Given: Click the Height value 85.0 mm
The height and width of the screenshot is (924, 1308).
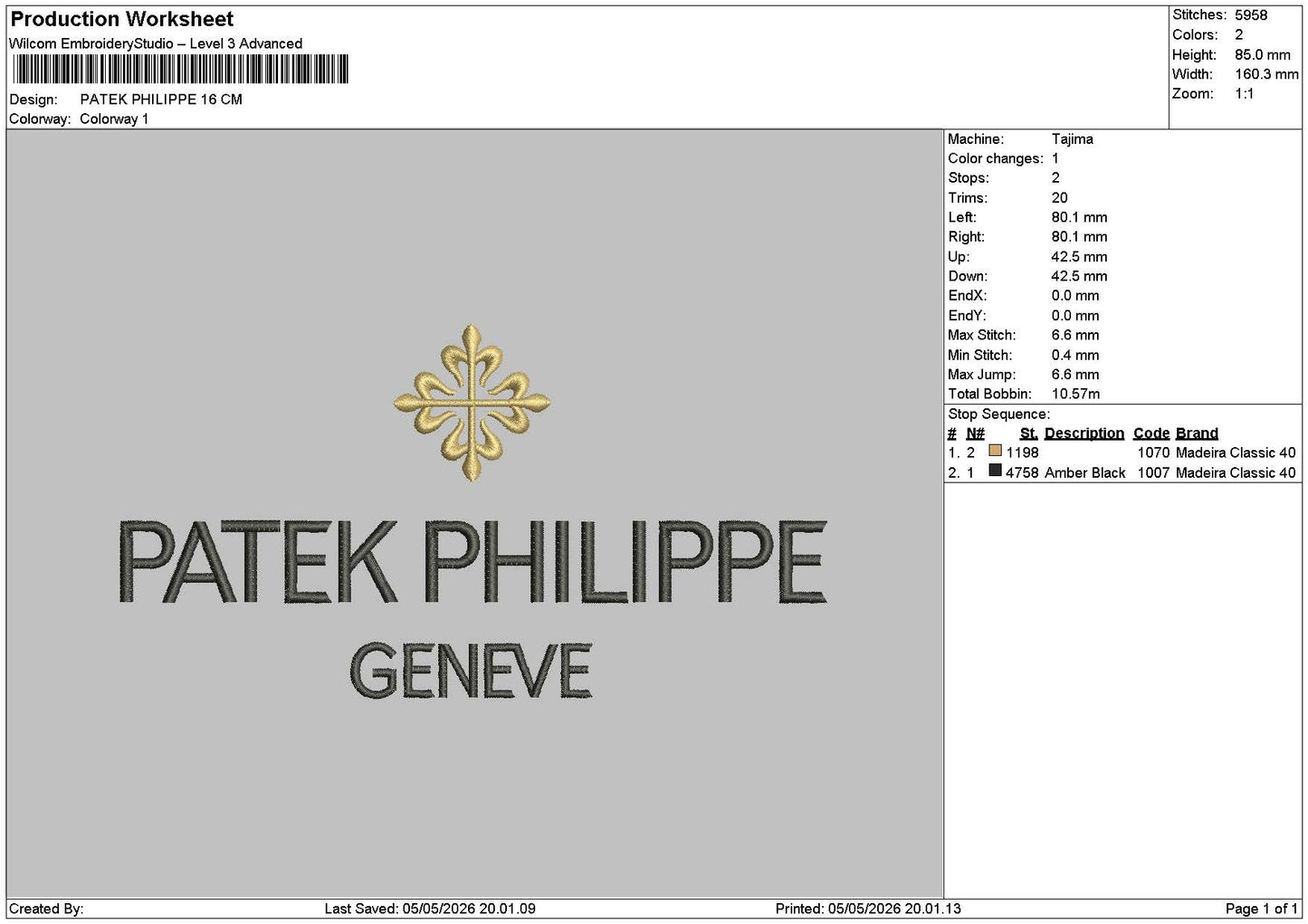Looking at the screenshot, I should point(1263,55).
